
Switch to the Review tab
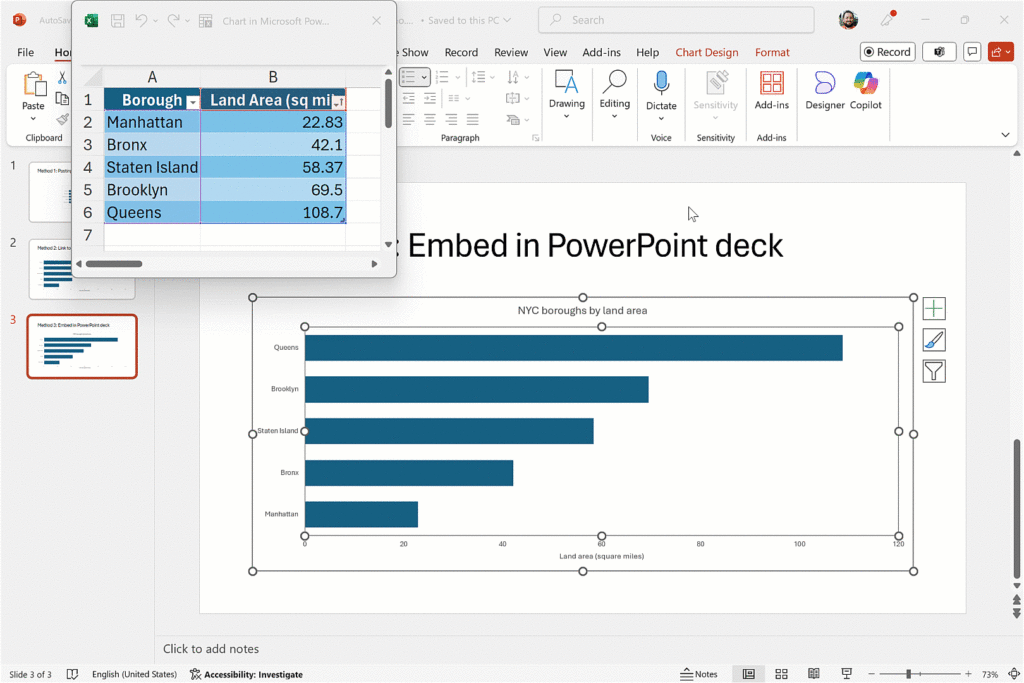511,52
